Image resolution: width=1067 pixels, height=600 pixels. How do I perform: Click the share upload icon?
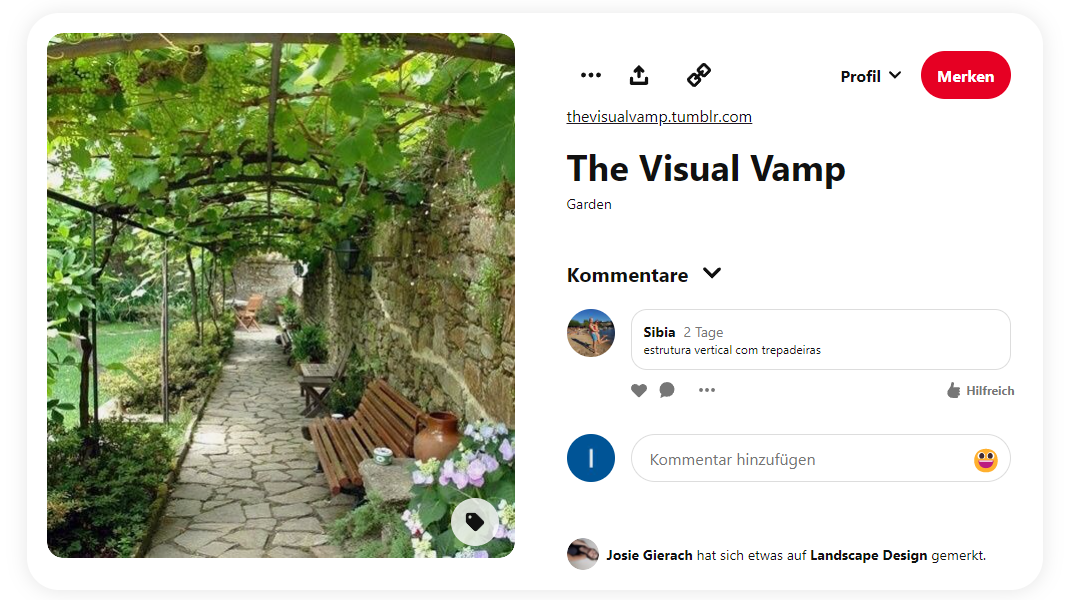coord(639,75)
